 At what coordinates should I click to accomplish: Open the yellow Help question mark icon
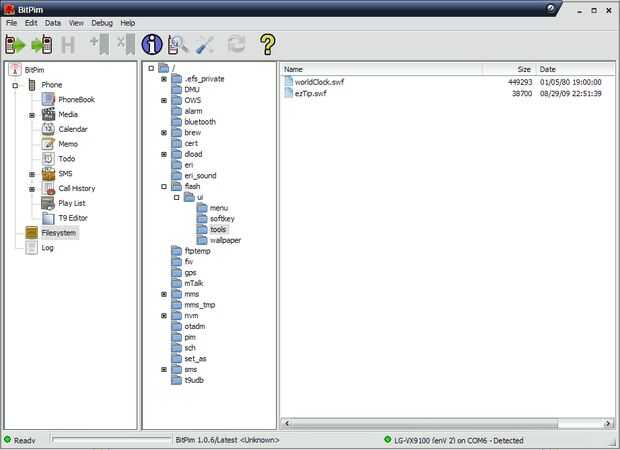(267, 44)
